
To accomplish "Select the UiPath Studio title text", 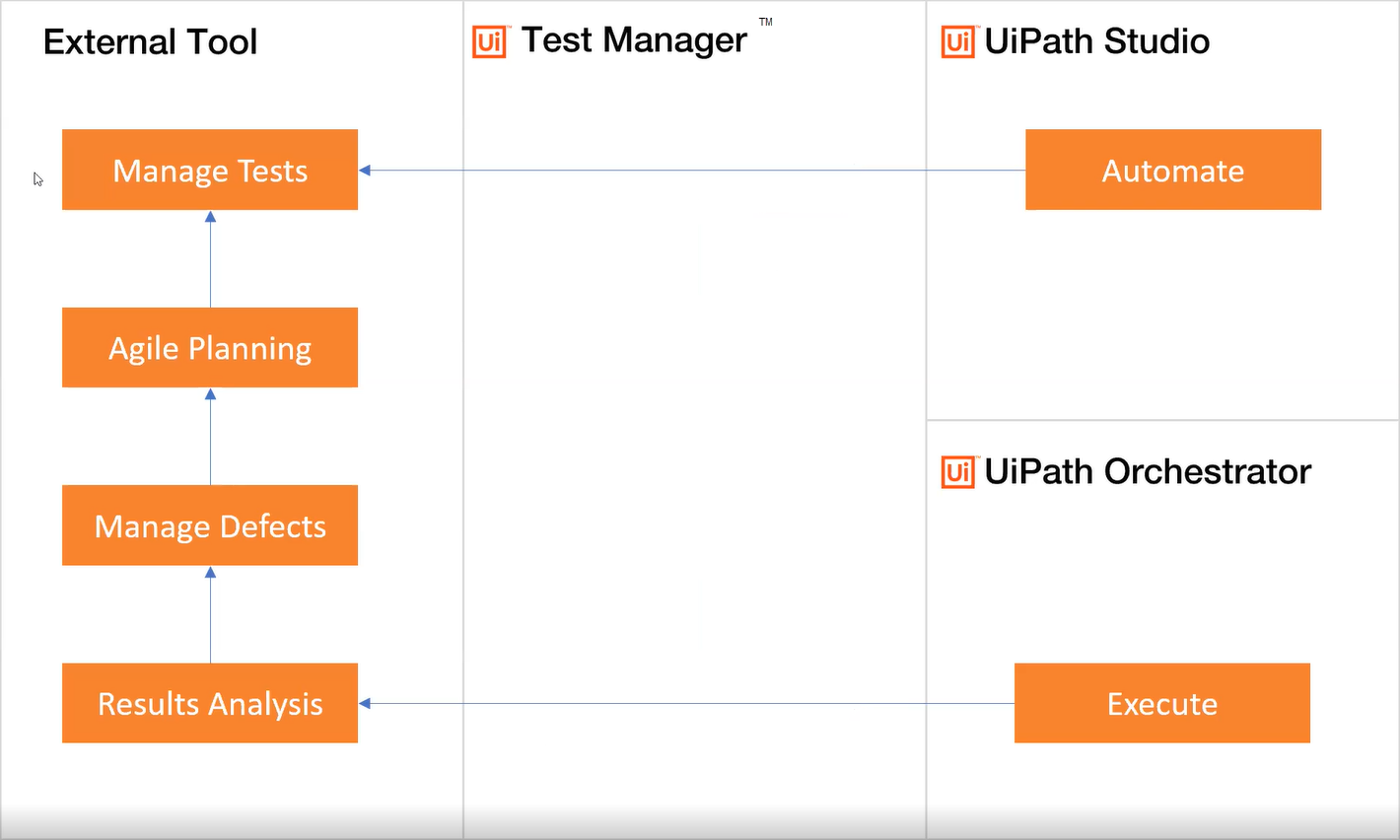I will 1096,41.
